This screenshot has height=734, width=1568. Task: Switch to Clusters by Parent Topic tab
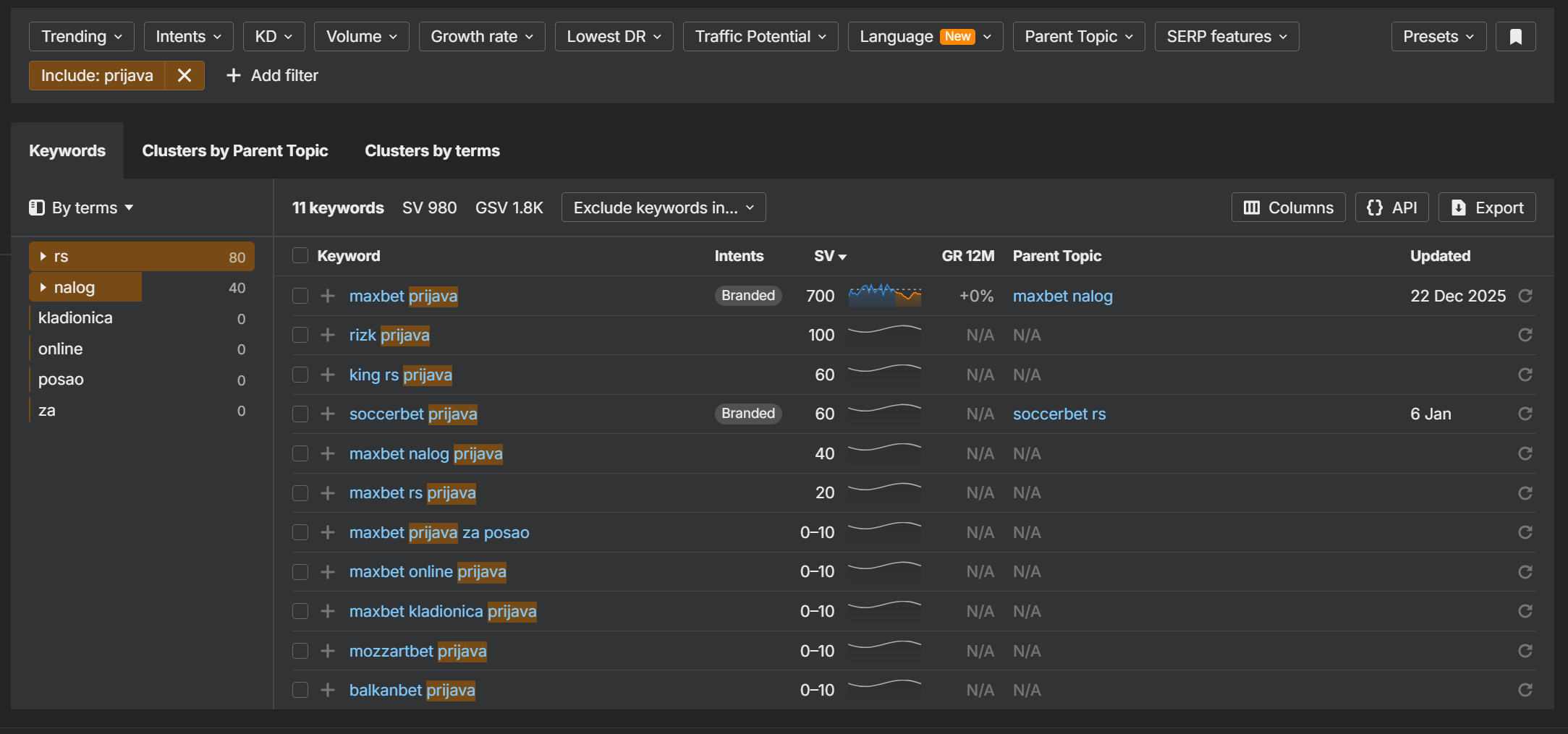(x=234, y=150)
